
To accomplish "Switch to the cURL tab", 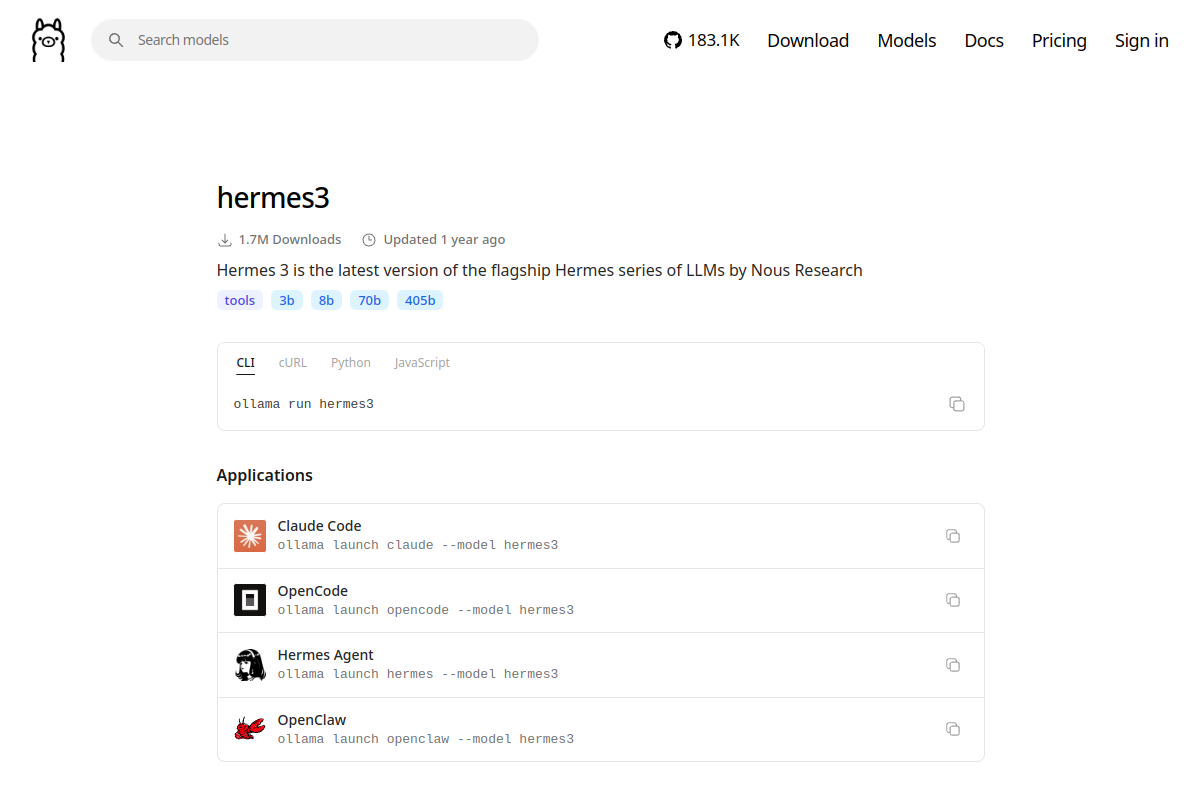I will pyautogui.click(x=293, y=363).
